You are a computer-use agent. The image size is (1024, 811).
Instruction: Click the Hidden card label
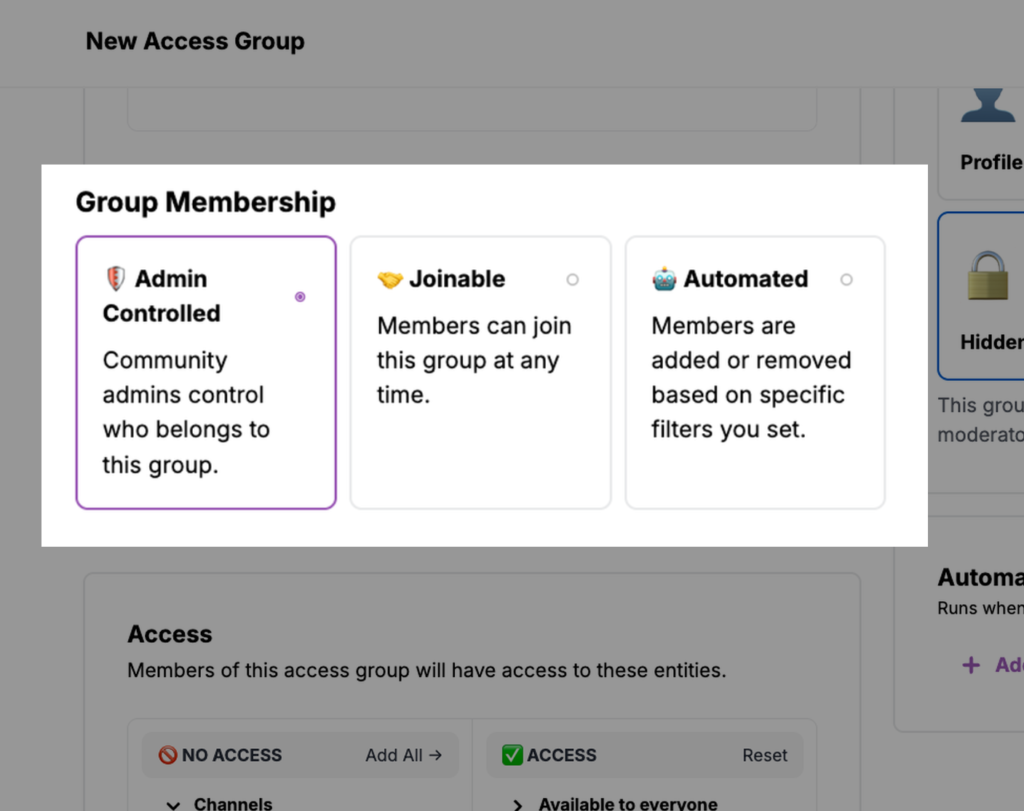click(992, 342)
